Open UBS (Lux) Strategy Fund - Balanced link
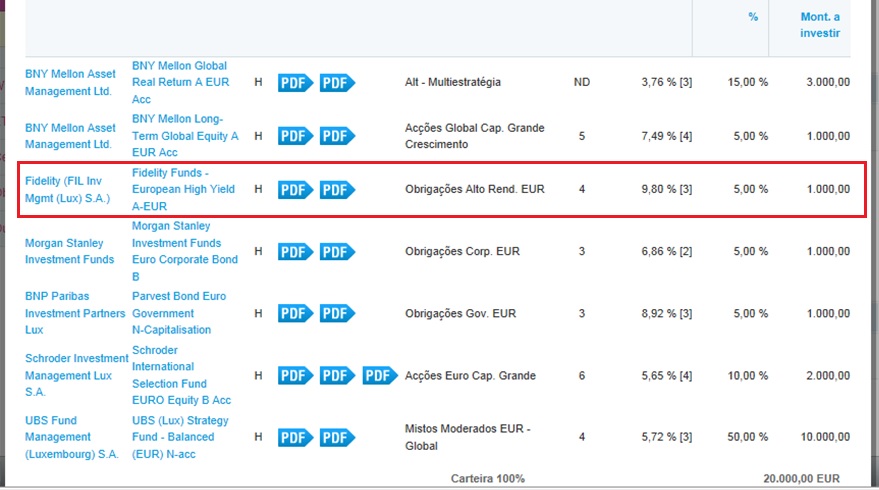 coord(180,437)
